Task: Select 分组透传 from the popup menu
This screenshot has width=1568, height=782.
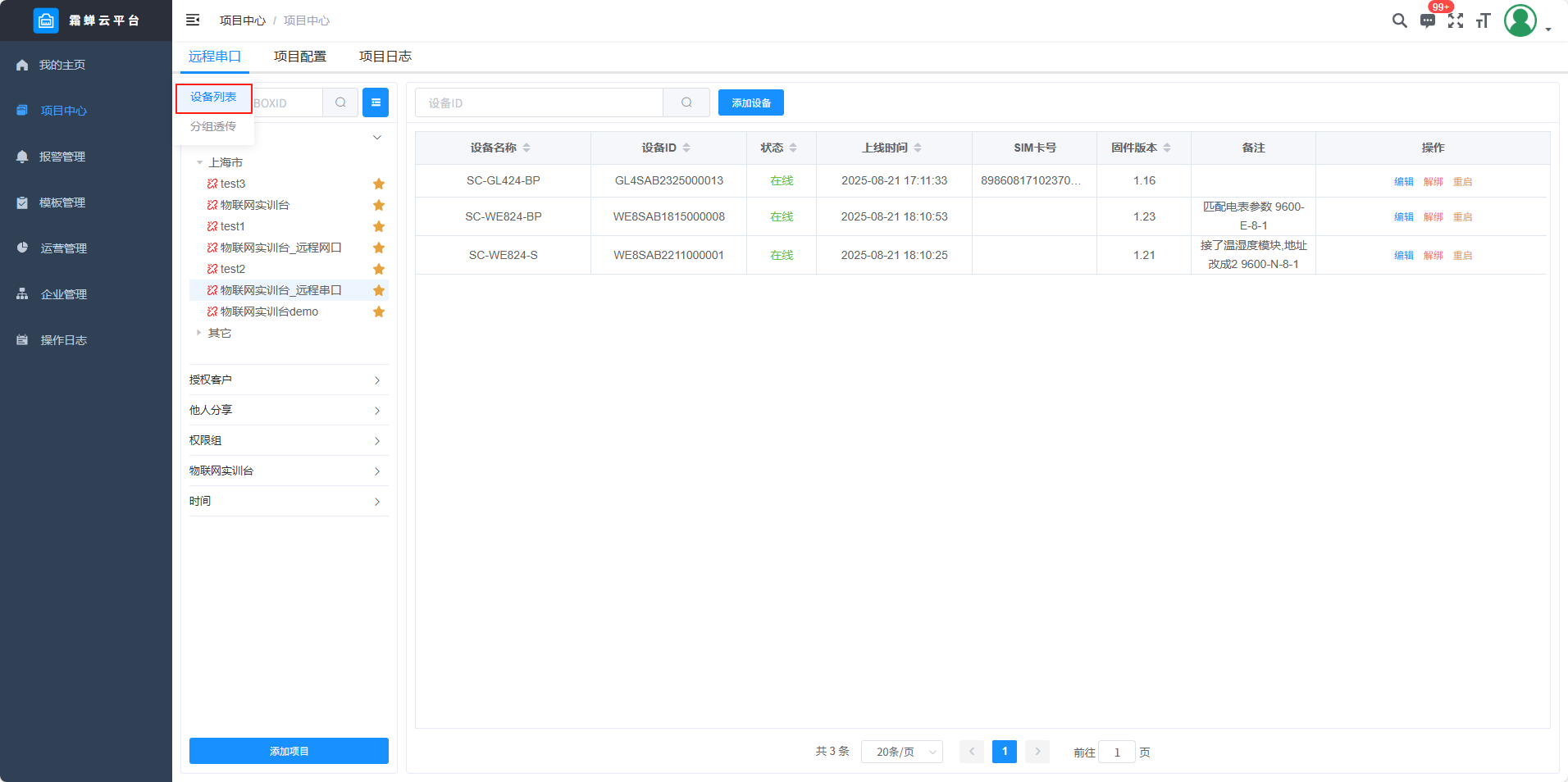Action: (213, 126)
